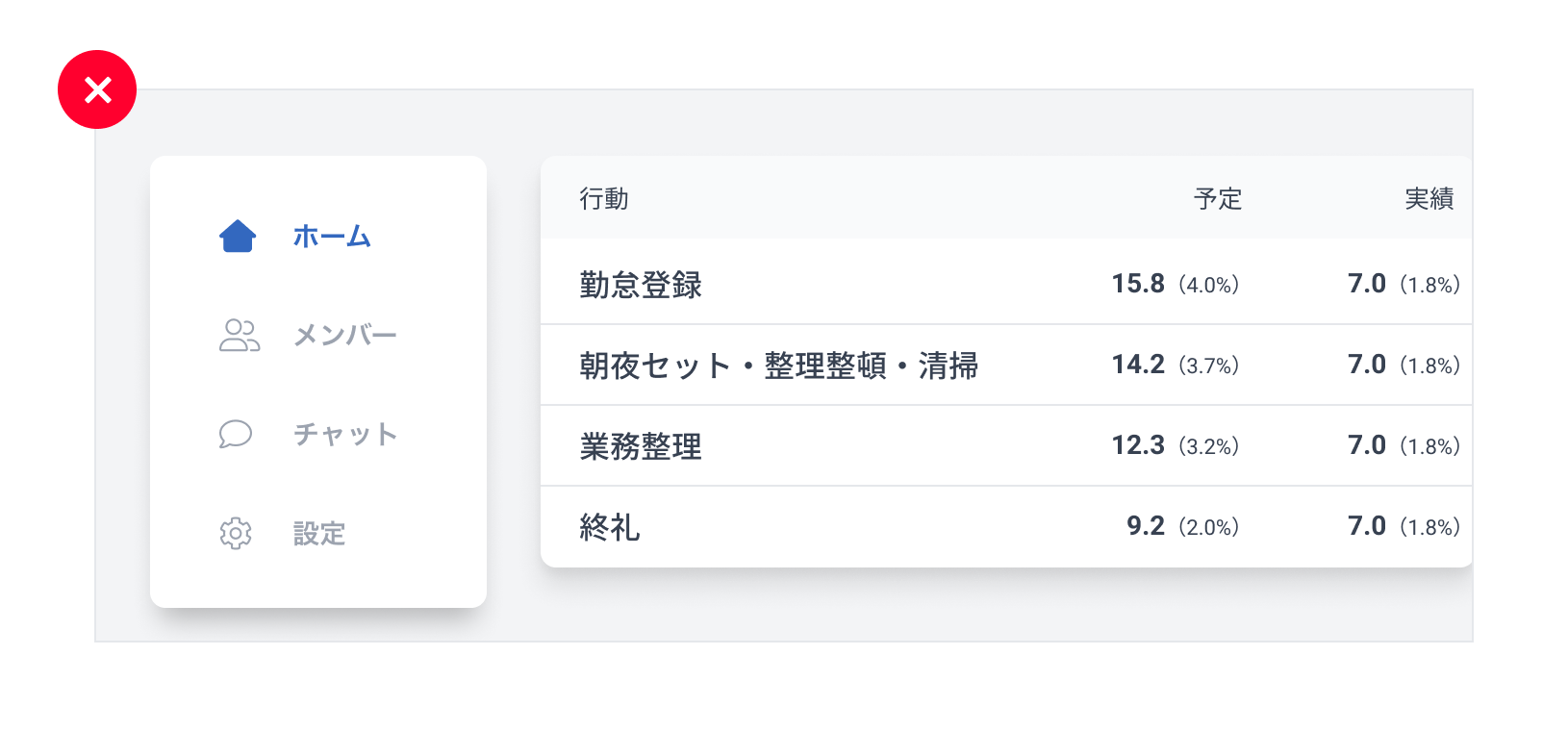Go to チャット from the navigation panel
The image size is (1568, 731).
click(345, 435)
